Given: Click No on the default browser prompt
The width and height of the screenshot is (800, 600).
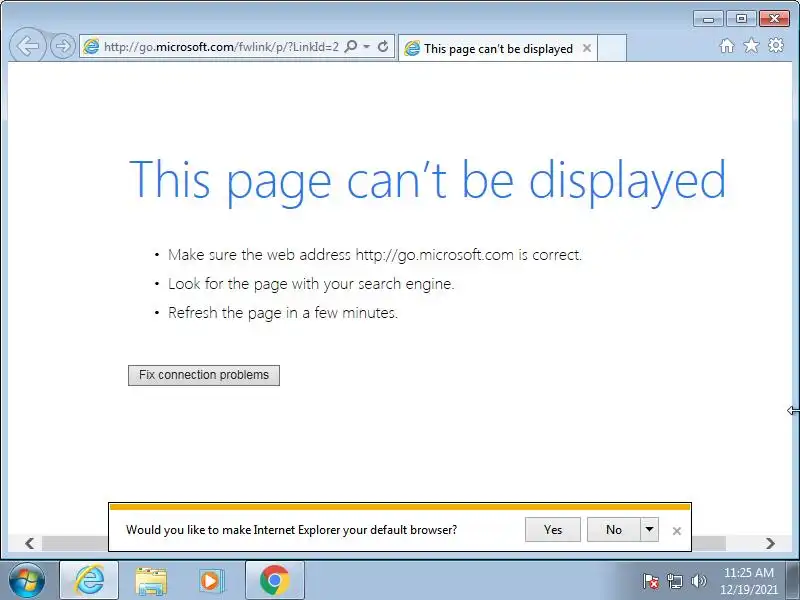Looking at the screenshot, I should click(614, 530).
